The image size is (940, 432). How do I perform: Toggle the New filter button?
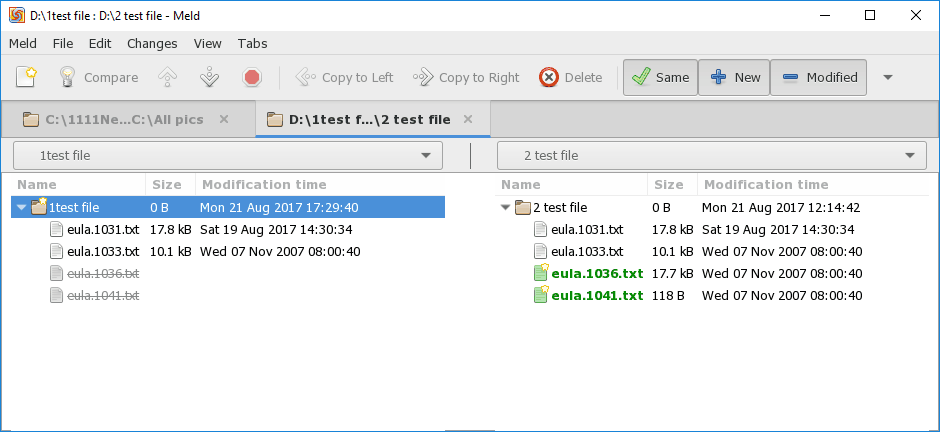point(734,77)
